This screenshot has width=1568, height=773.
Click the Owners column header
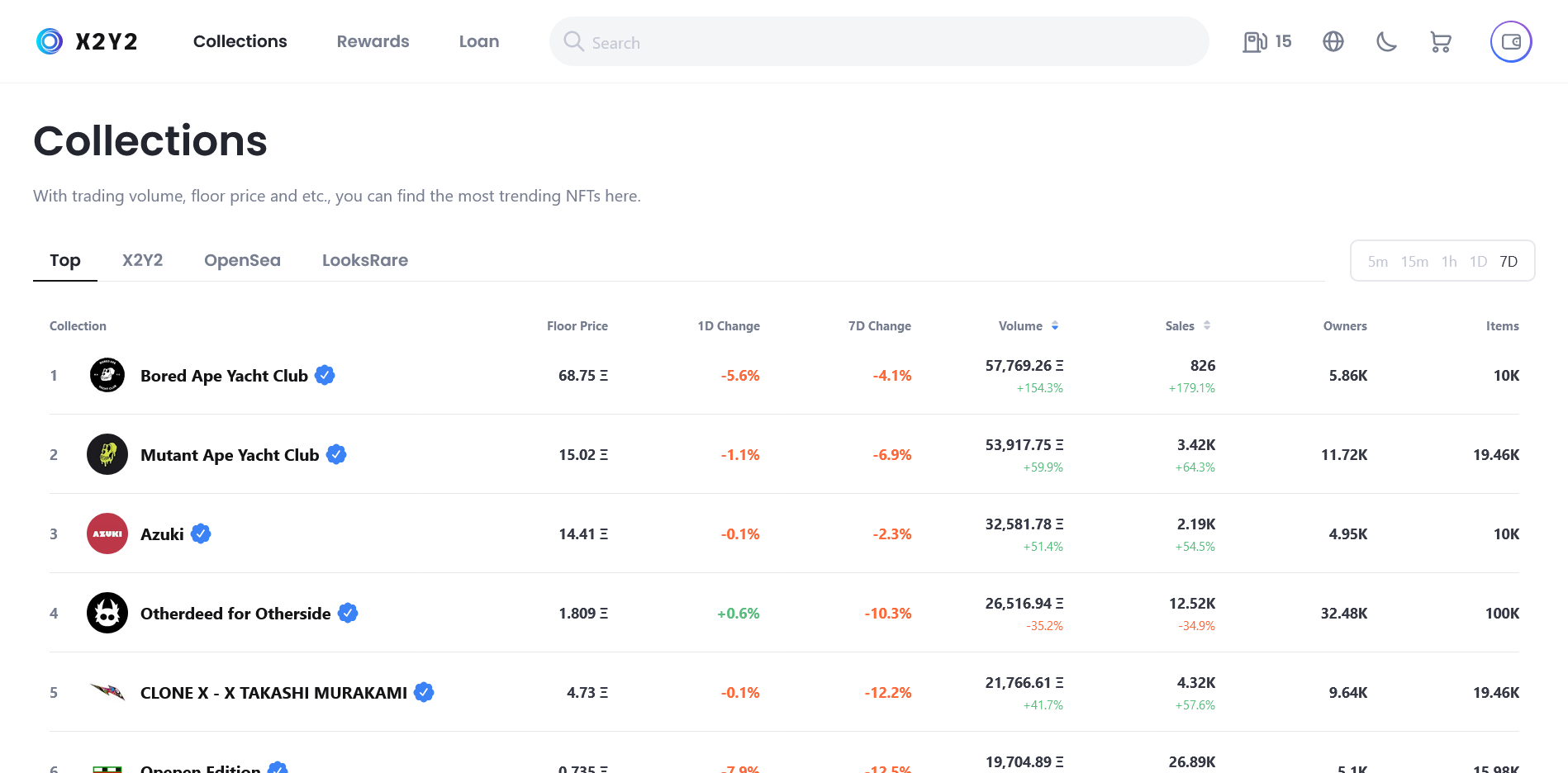tap(1345, 326)
